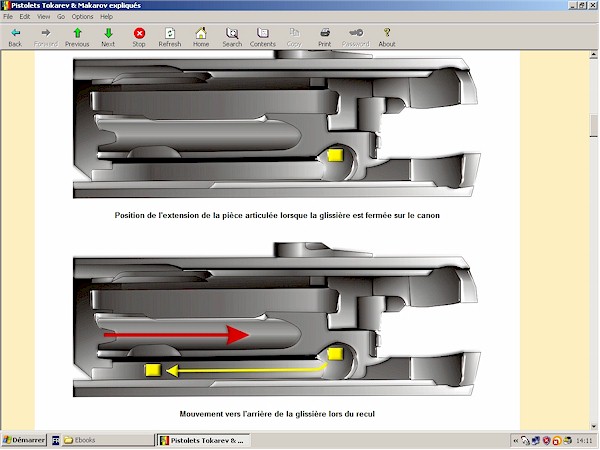The image size is (600, 450).
Task: Expand hidden system tray icons chevron
Action: tap(515, 441)
